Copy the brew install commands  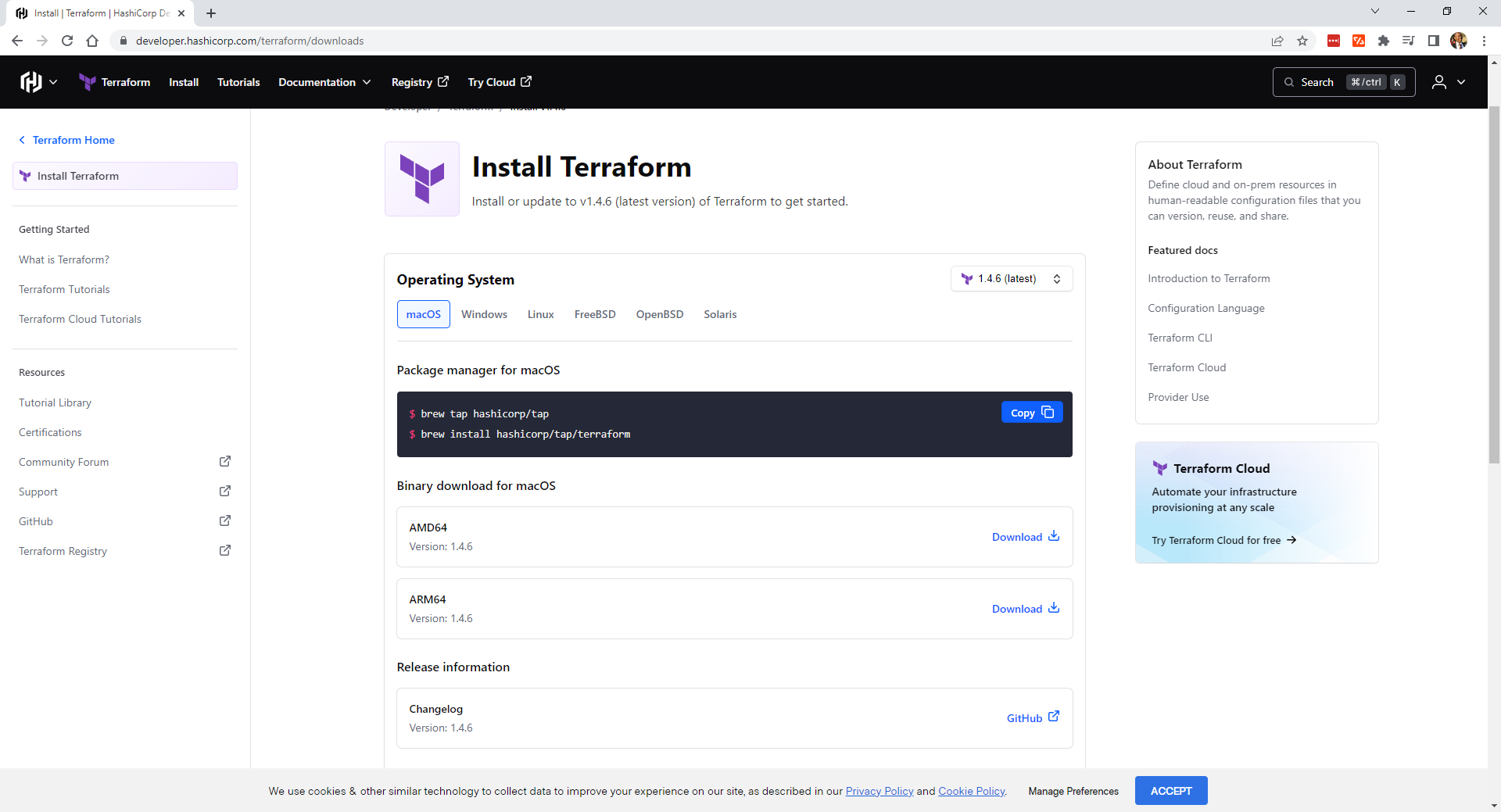pos(1031,413)
